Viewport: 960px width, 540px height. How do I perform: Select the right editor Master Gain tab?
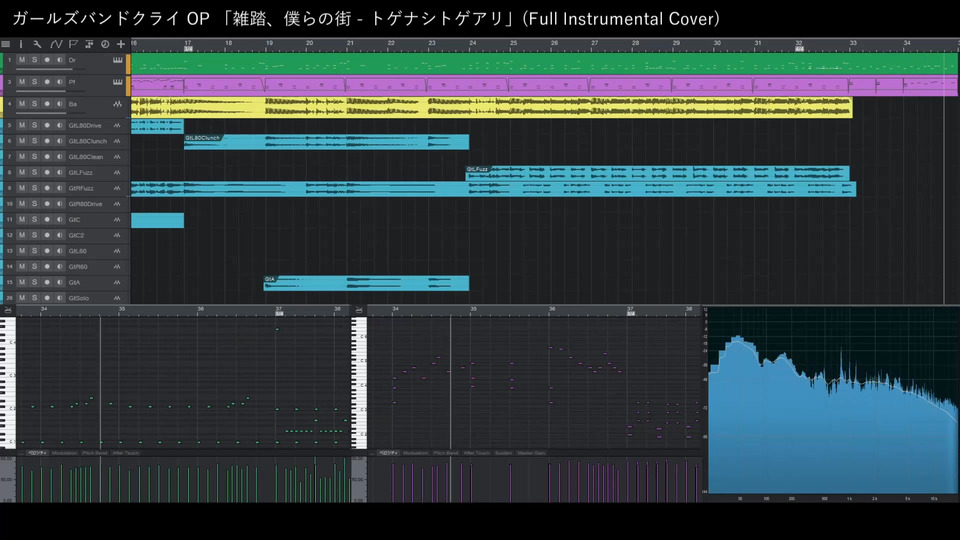(531, 453)
